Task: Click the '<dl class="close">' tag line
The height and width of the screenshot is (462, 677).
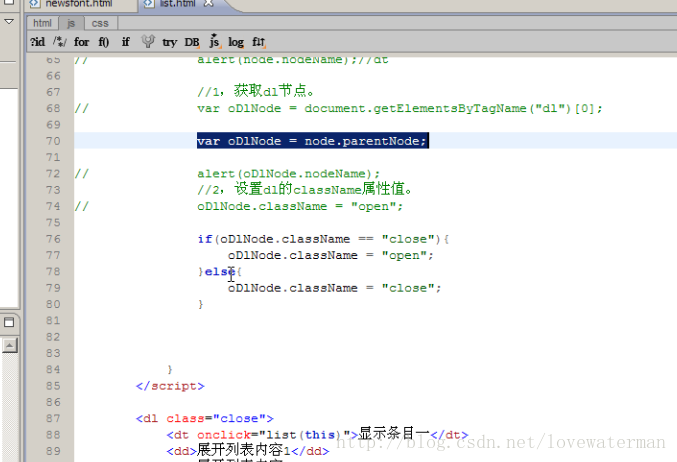Action: 205,418
